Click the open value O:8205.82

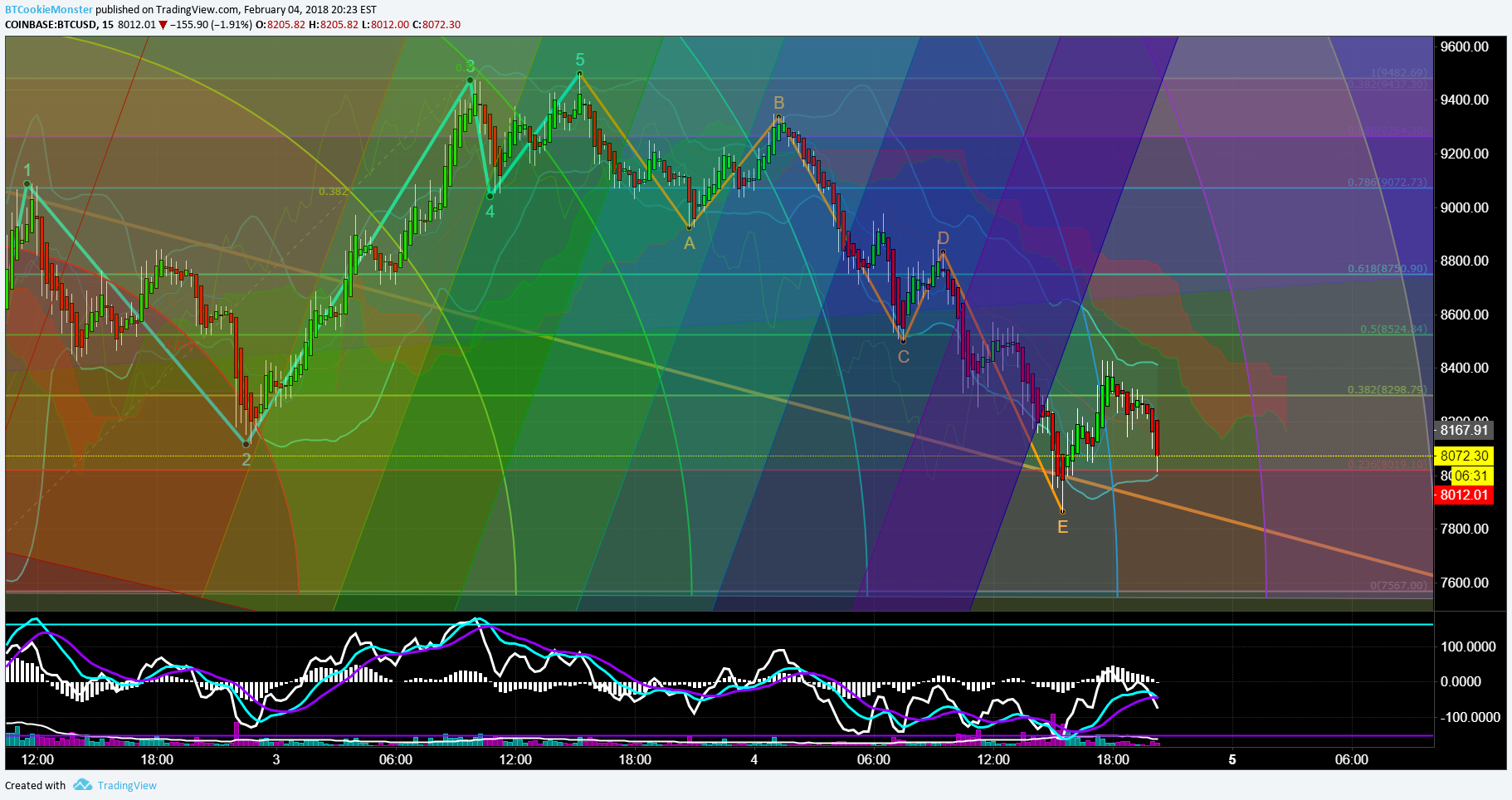click(x=280, y=24)
